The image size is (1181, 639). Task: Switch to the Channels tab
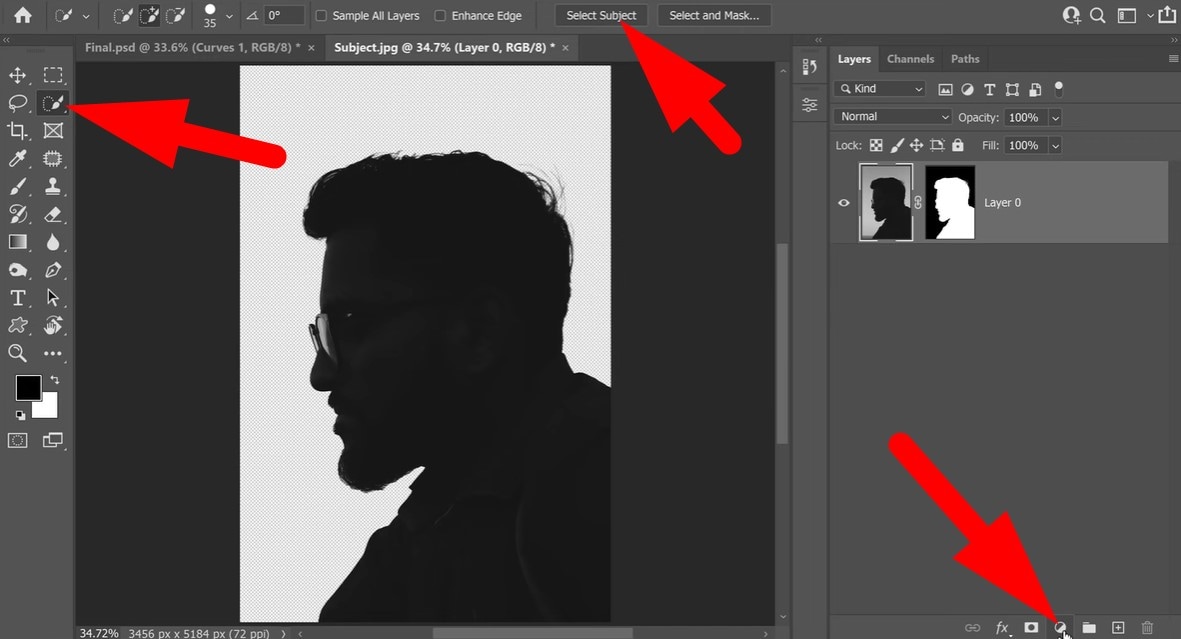click(910, 59)
